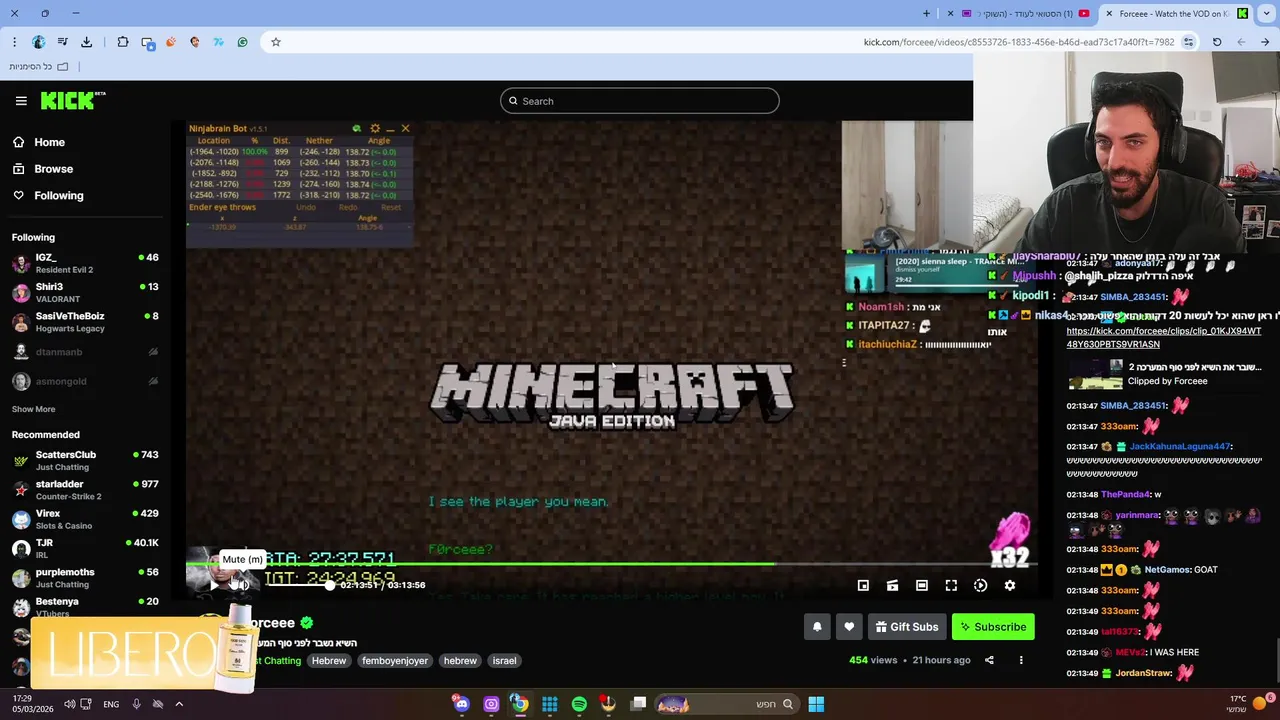Open chat options three-dot menu
Image resolution: width=1280 pixels, height=720 pixels.
[x=844, y=363]
